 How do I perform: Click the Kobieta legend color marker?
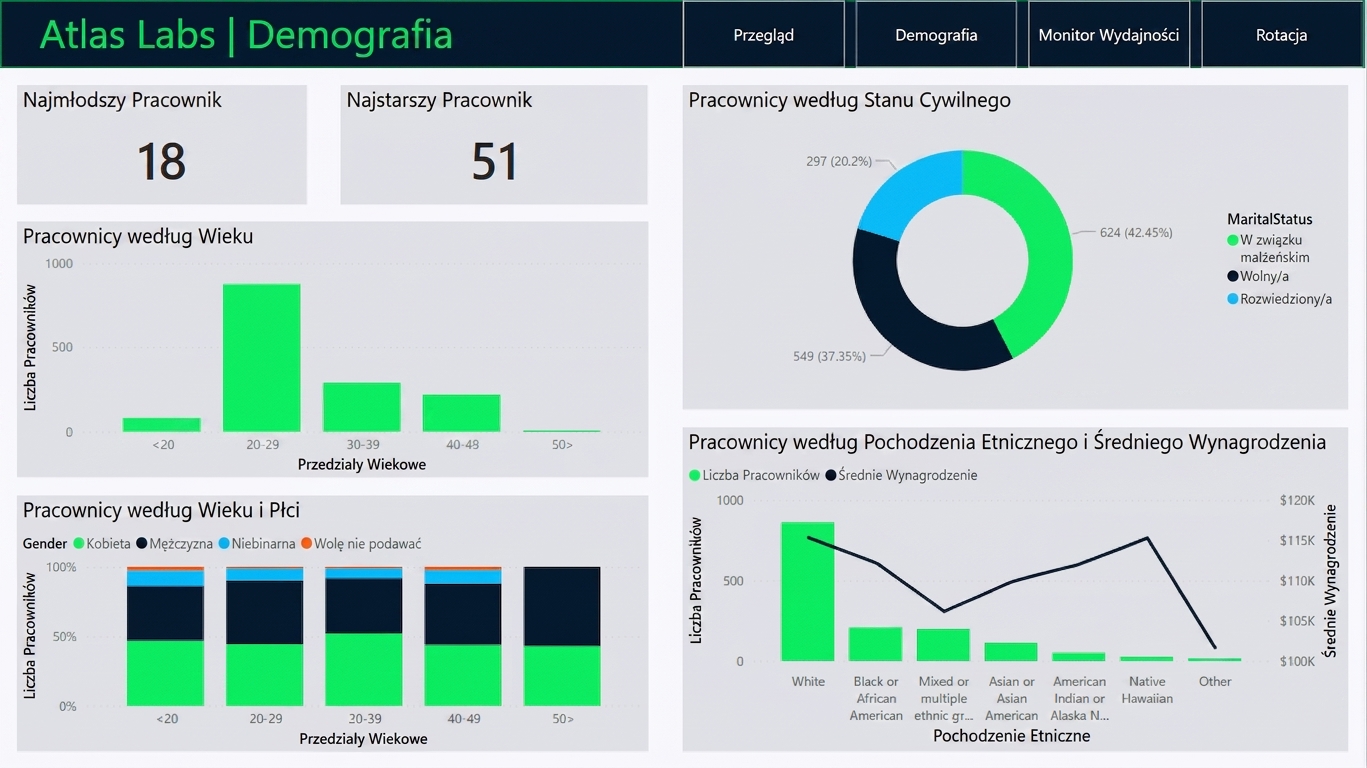tap(78, 544)
